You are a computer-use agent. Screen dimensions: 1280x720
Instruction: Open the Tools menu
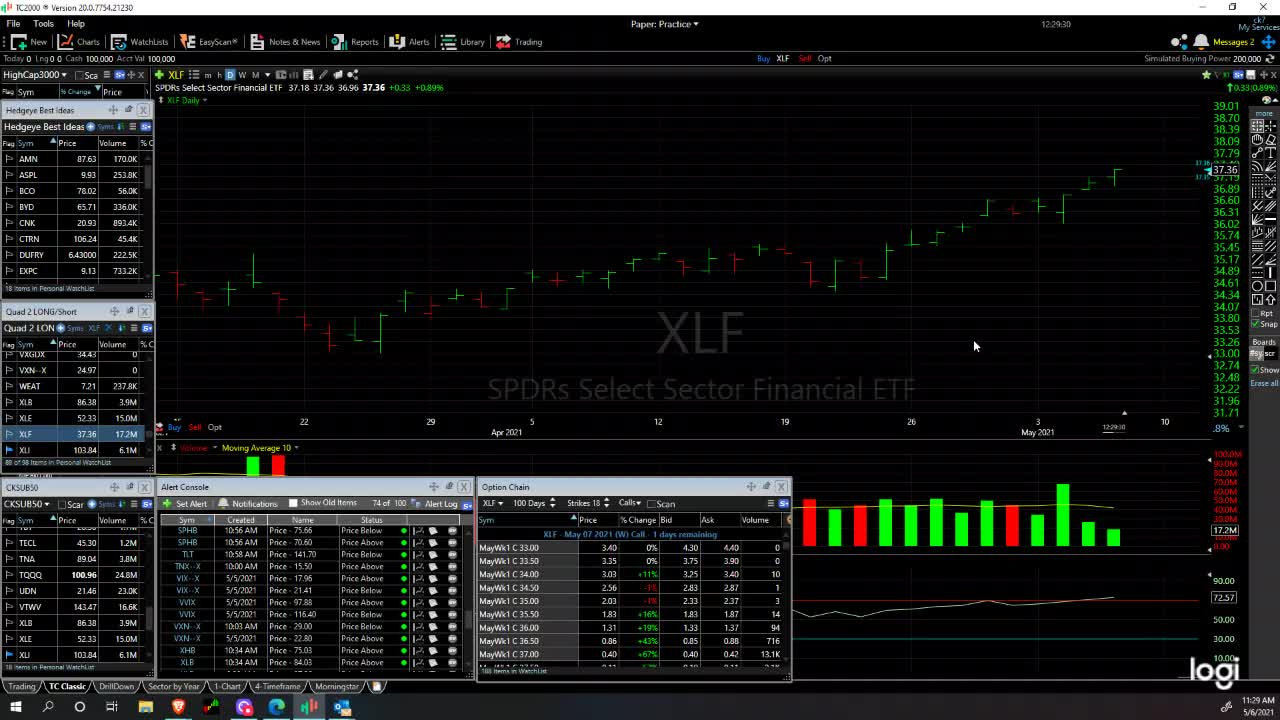44,23
